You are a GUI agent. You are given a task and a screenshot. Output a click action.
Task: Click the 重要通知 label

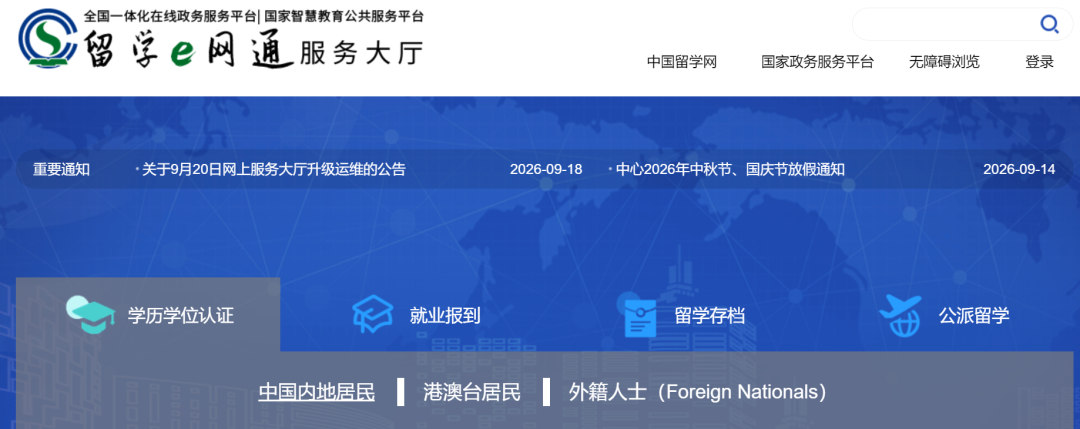click(x=61, y=169)
